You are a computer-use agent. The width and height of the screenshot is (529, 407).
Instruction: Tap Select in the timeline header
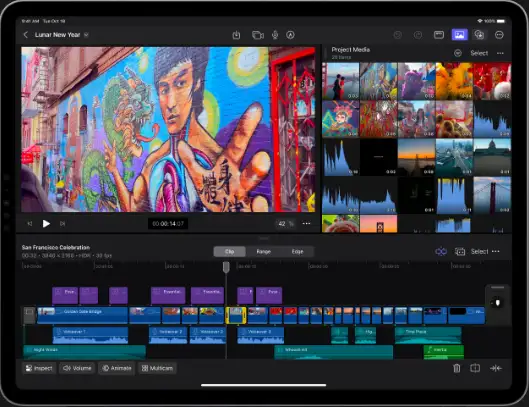tap(479, 251)
